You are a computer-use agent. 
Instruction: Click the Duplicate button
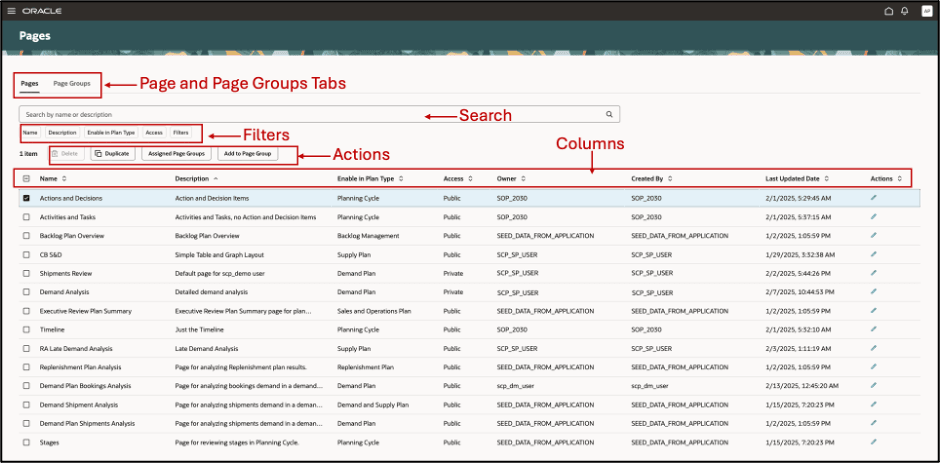coord(113,154)
